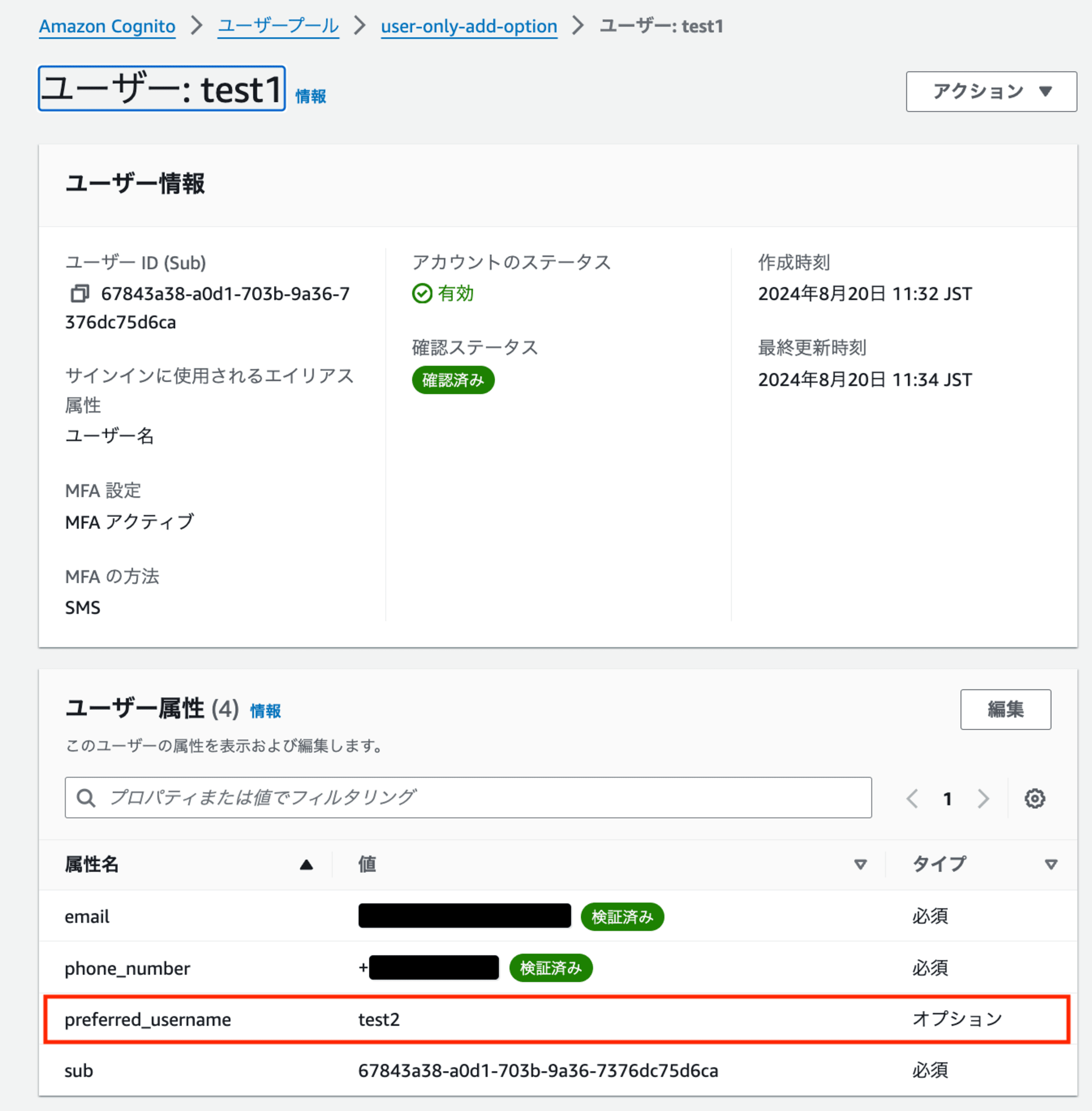Image resolution: width=1092 pixels, height=1111 pixels.
Task: Open 情報 link next to the page title
Action: tap(311, 96)
